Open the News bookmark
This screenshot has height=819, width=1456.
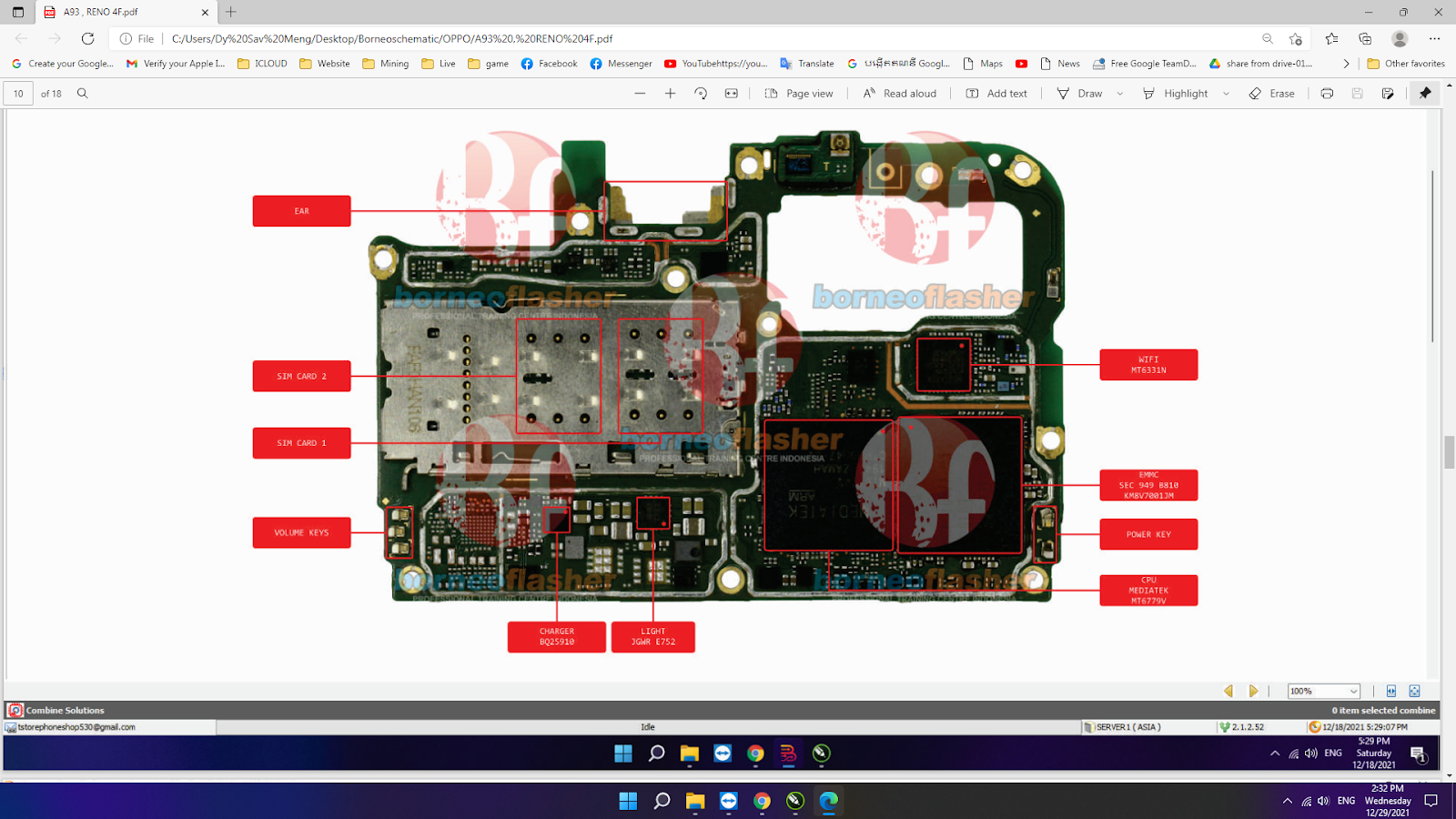pos(1060,64)
